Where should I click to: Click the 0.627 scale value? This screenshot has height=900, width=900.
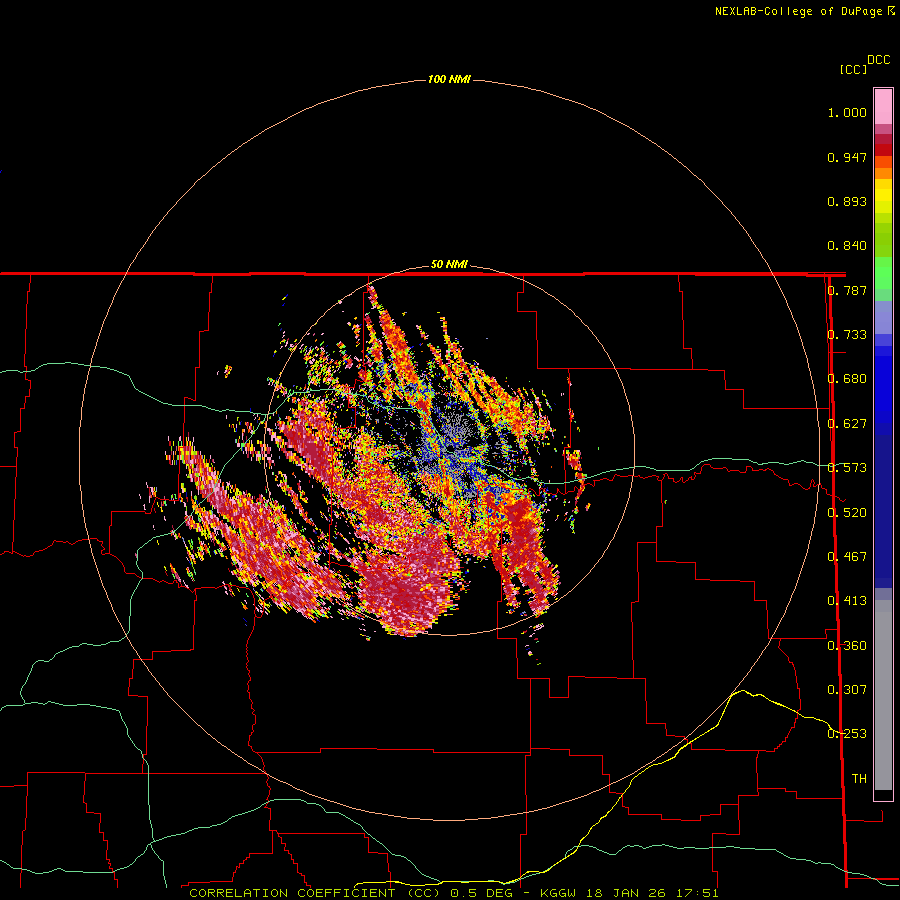point(847,424)
